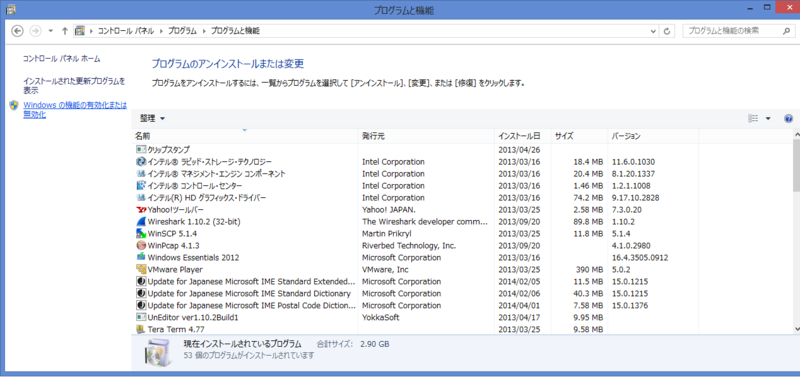Click the 390 MB size cell
Viewport: 800px width, 377px height.
[589, 270]
